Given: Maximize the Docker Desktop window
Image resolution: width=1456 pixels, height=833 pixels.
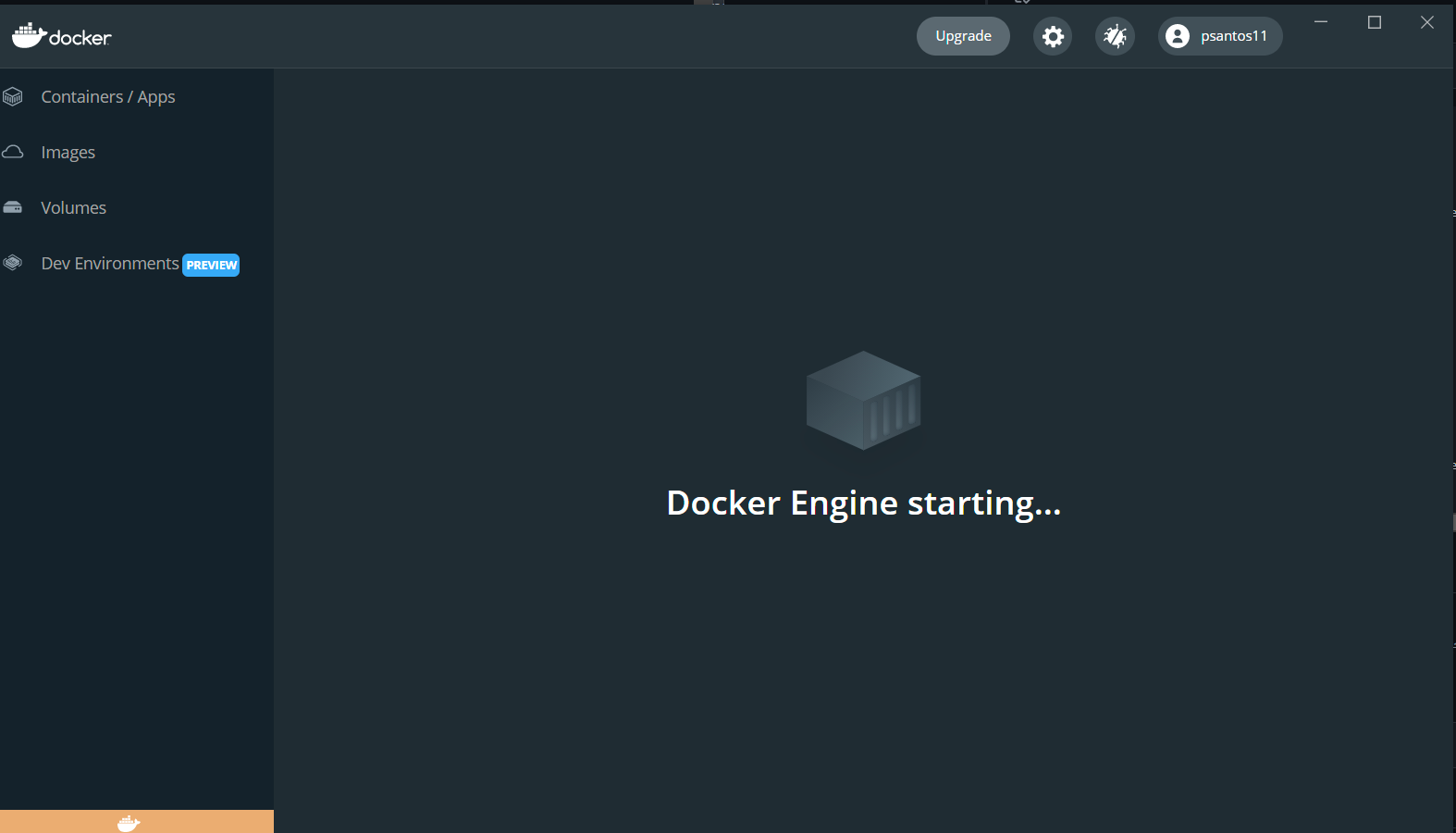Looking at the screenshot, I should click(x=1375, y=22).
